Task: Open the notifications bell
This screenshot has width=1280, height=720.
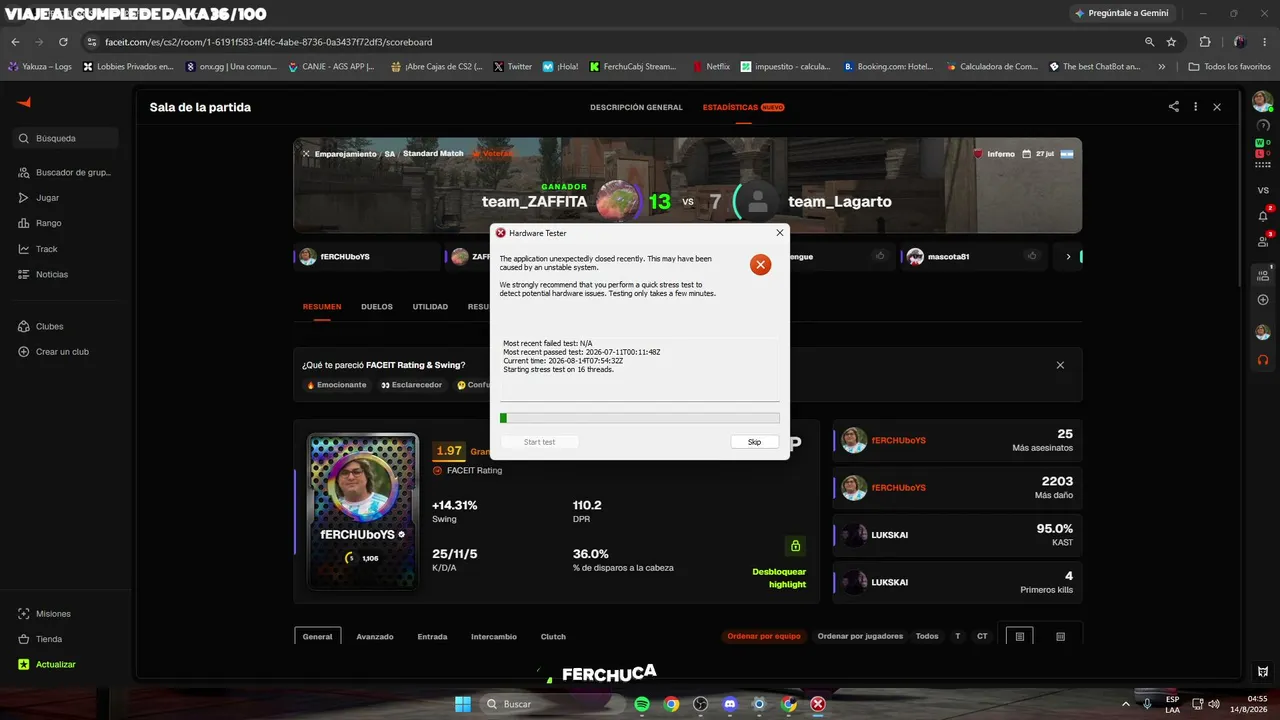Action: coord(1263,215)
